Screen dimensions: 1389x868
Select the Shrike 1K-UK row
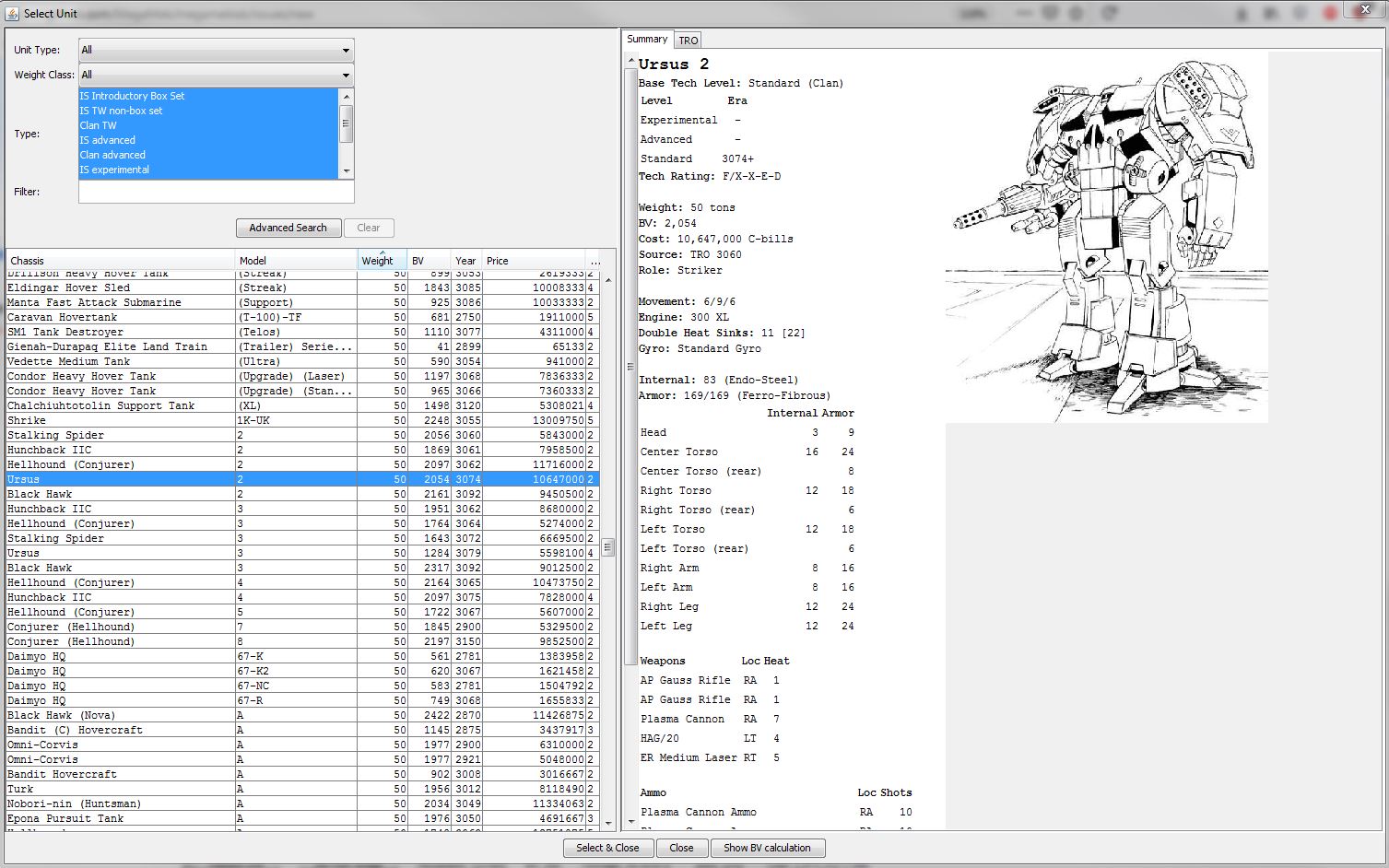[x=302, y=420]
